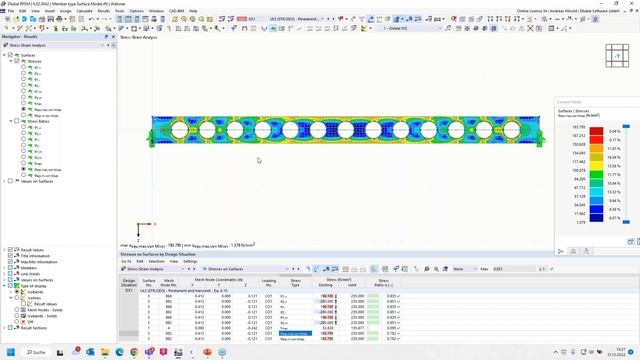
Task: Click the Redo arrow icon
Action: [104, 19]
